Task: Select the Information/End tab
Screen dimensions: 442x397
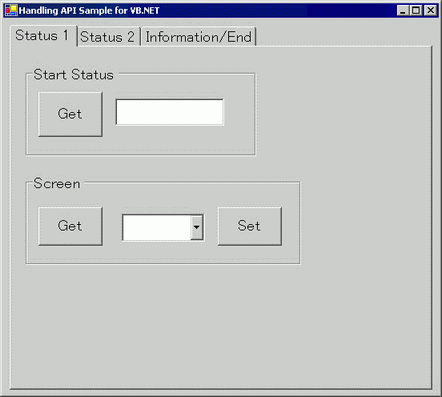Action: 199,37
